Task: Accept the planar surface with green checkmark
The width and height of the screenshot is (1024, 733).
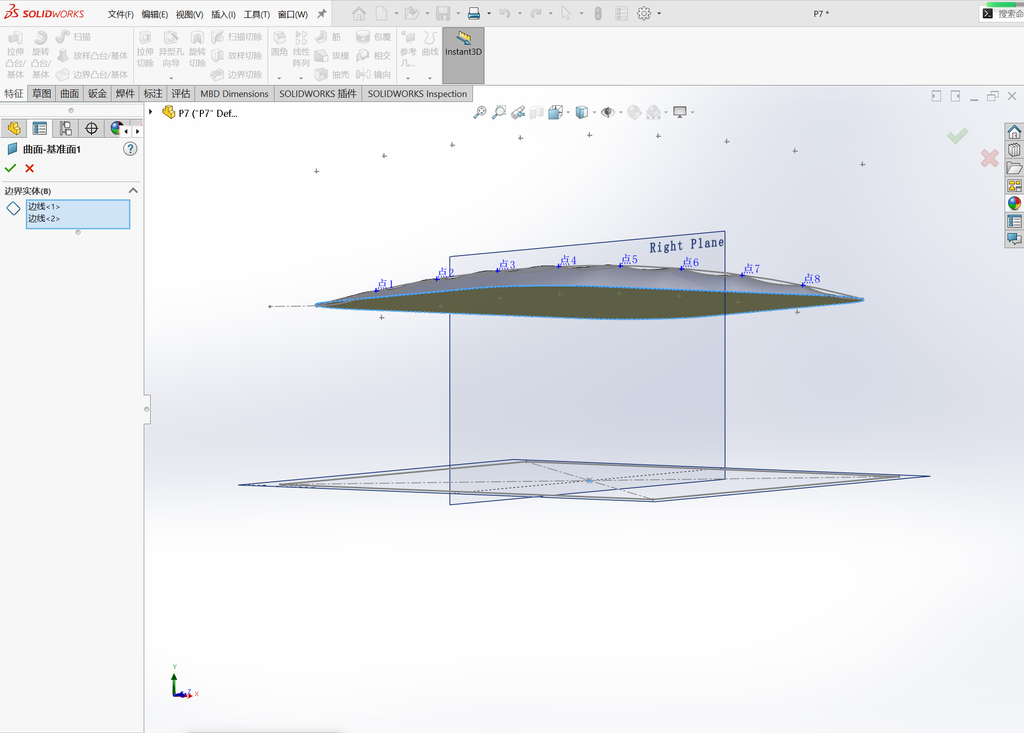Action: [10, 169]
